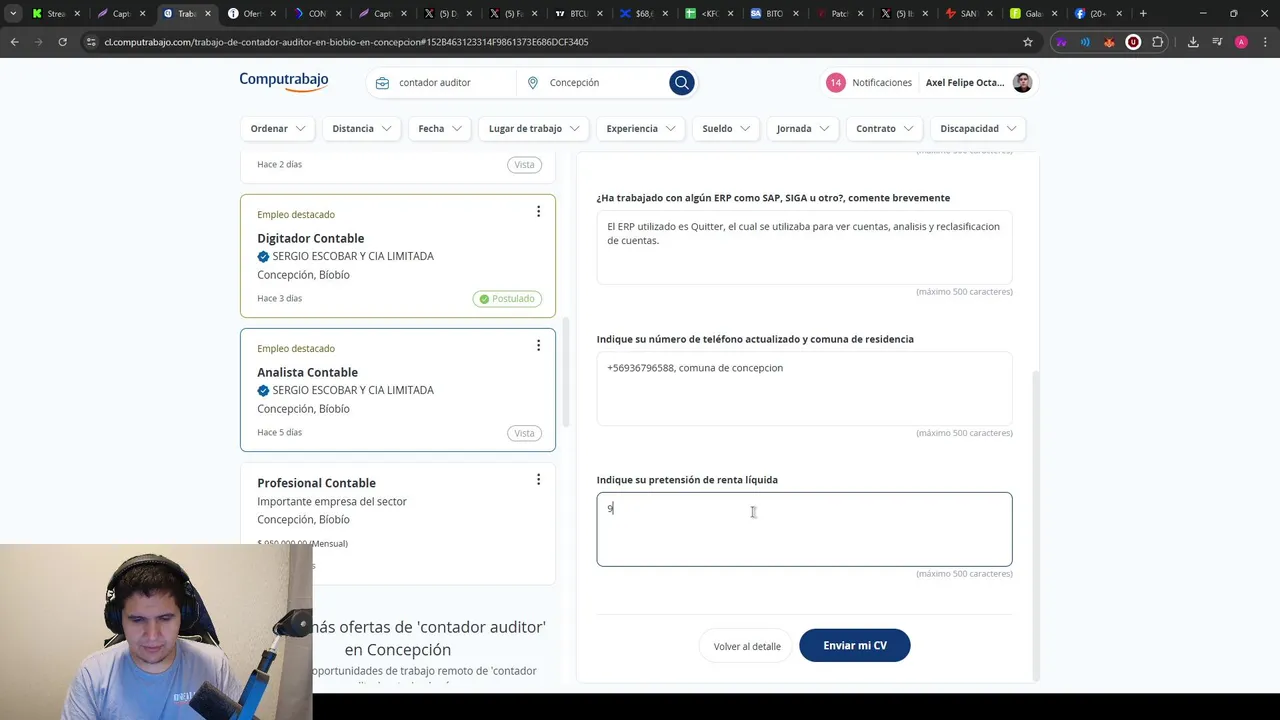Open the Digitador Contable job title
1280x720 pixels.
(x=310, y=238)
